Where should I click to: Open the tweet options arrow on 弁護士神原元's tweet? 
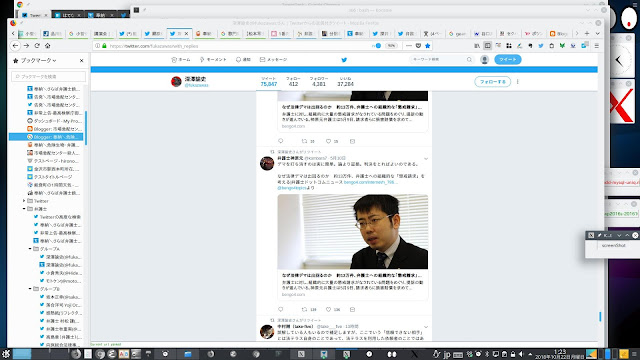[x=426, y=158]
